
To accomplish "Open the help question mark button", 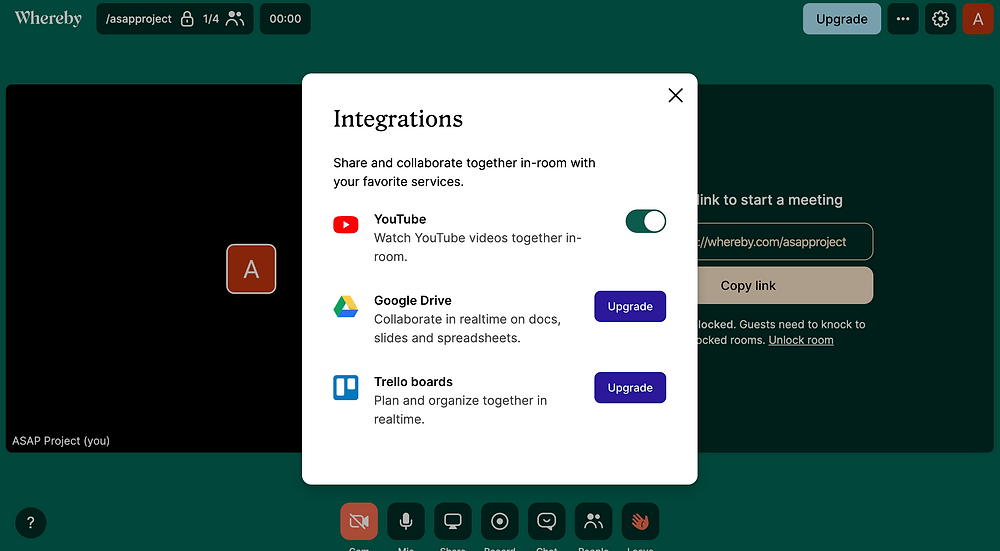I will click(31, 523).
